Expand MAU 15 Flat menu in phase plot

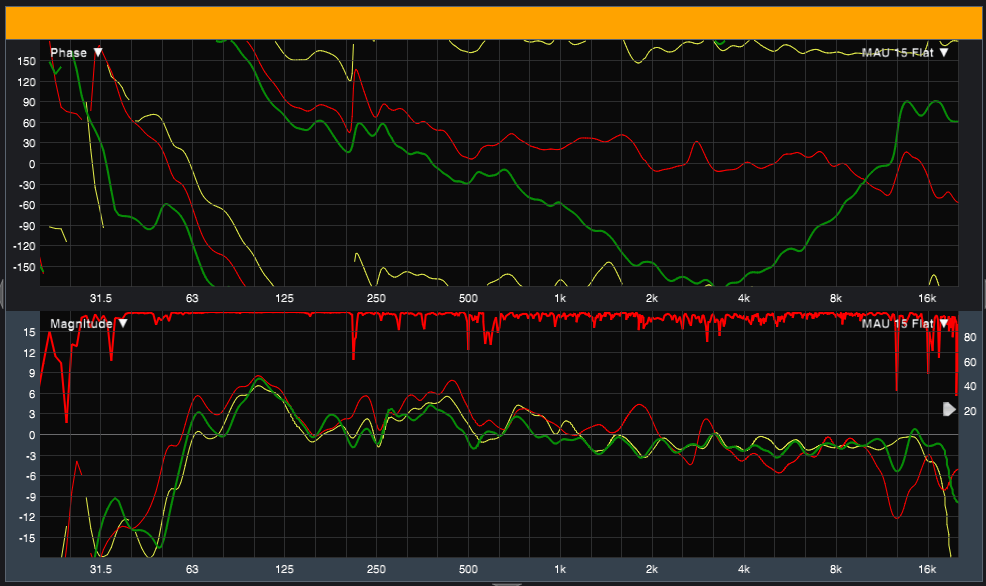click(943, 52)
